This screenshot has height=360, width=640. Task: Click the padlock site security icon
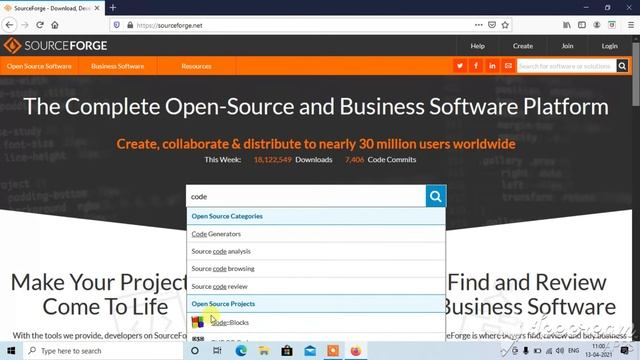point(130,25)
